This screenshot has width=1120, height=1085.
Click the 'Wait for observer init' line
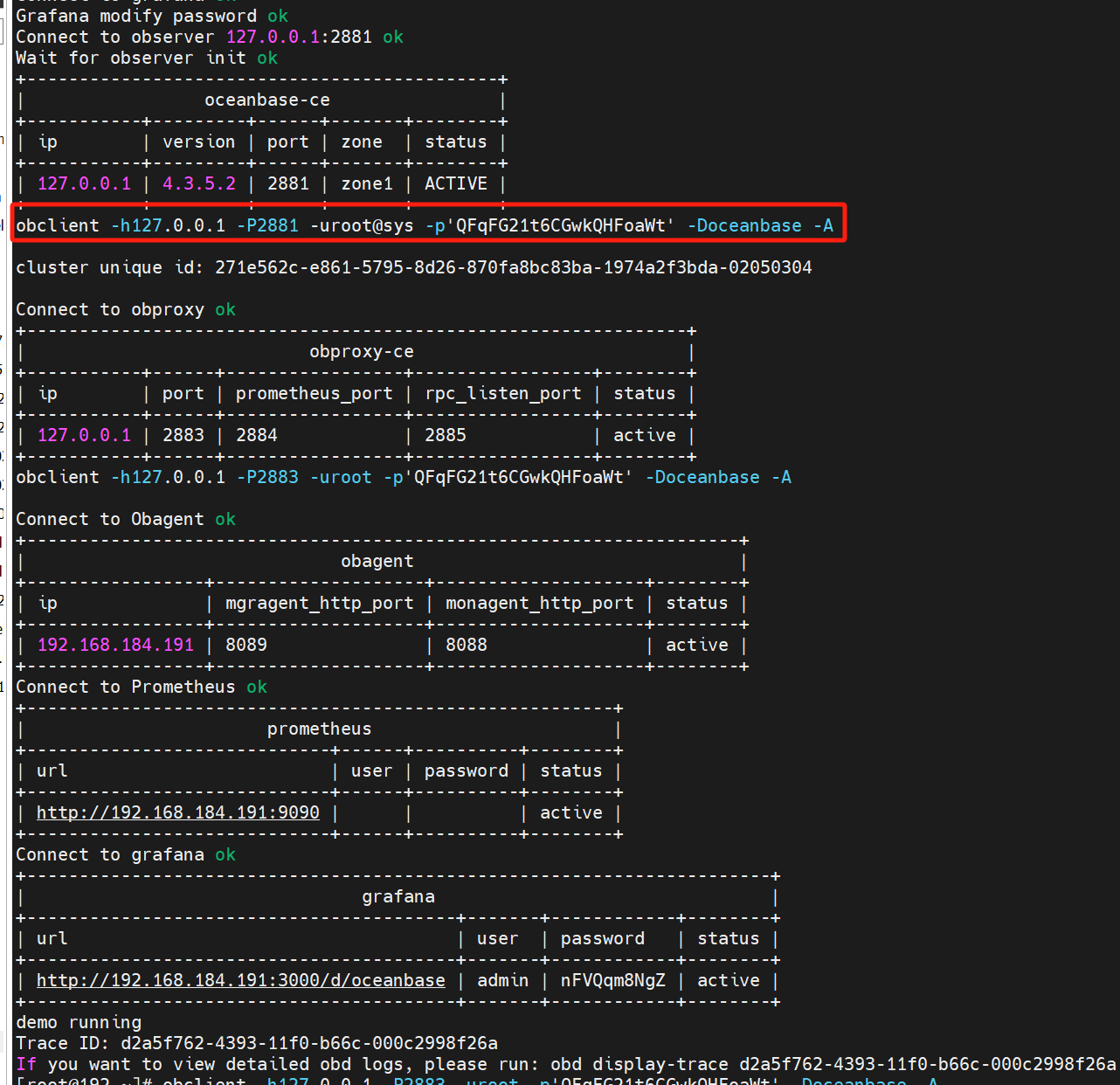click(147, 58)
